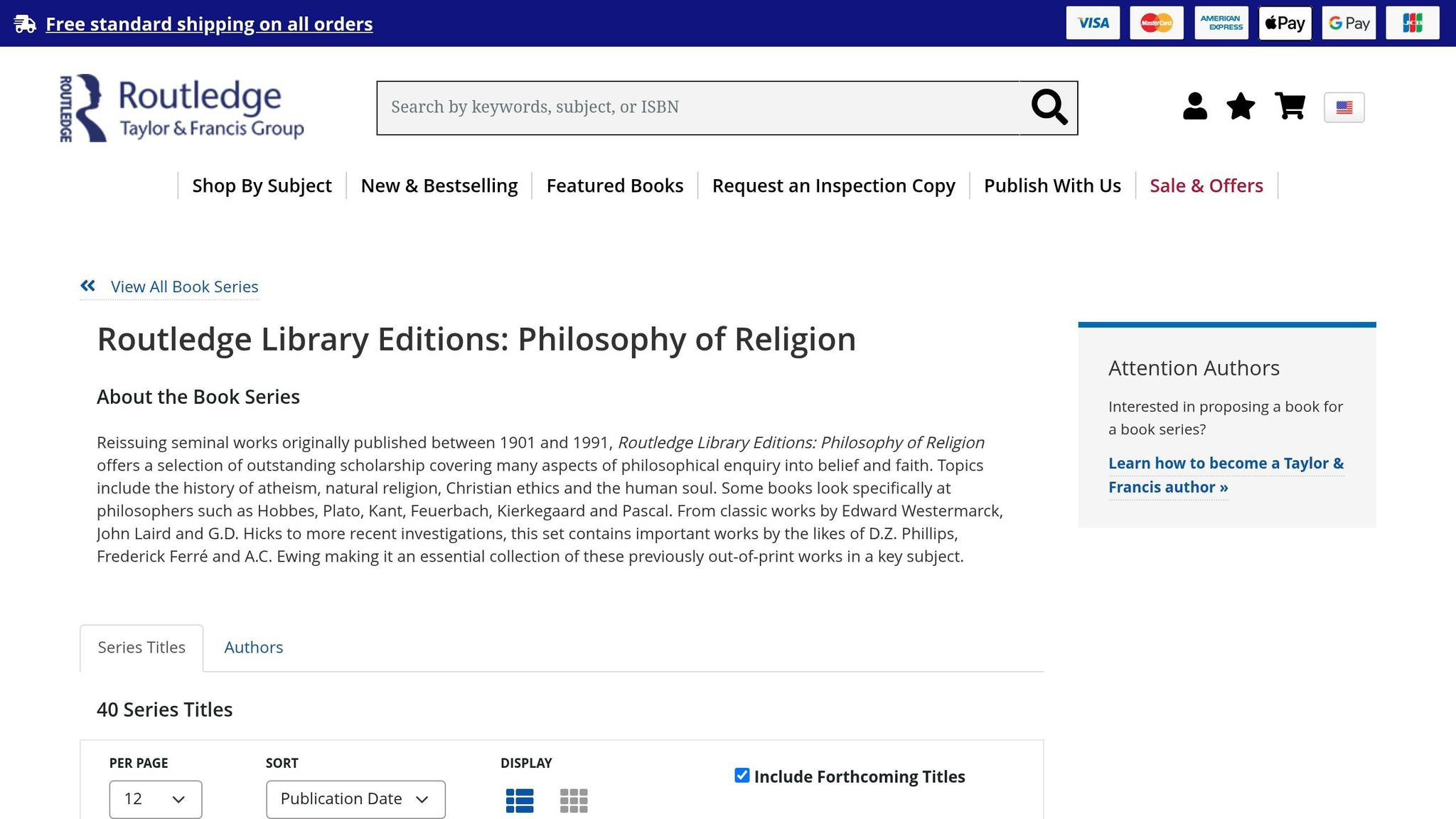Screen dimensions: 1456x819
Task: Open the wishlist star icon
Action: coord(1241,107)
